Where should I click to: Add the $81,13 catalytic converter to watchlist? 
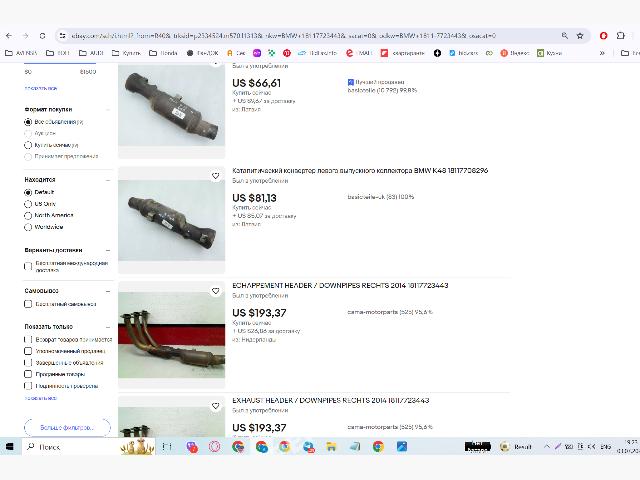(x=215, y=176)
